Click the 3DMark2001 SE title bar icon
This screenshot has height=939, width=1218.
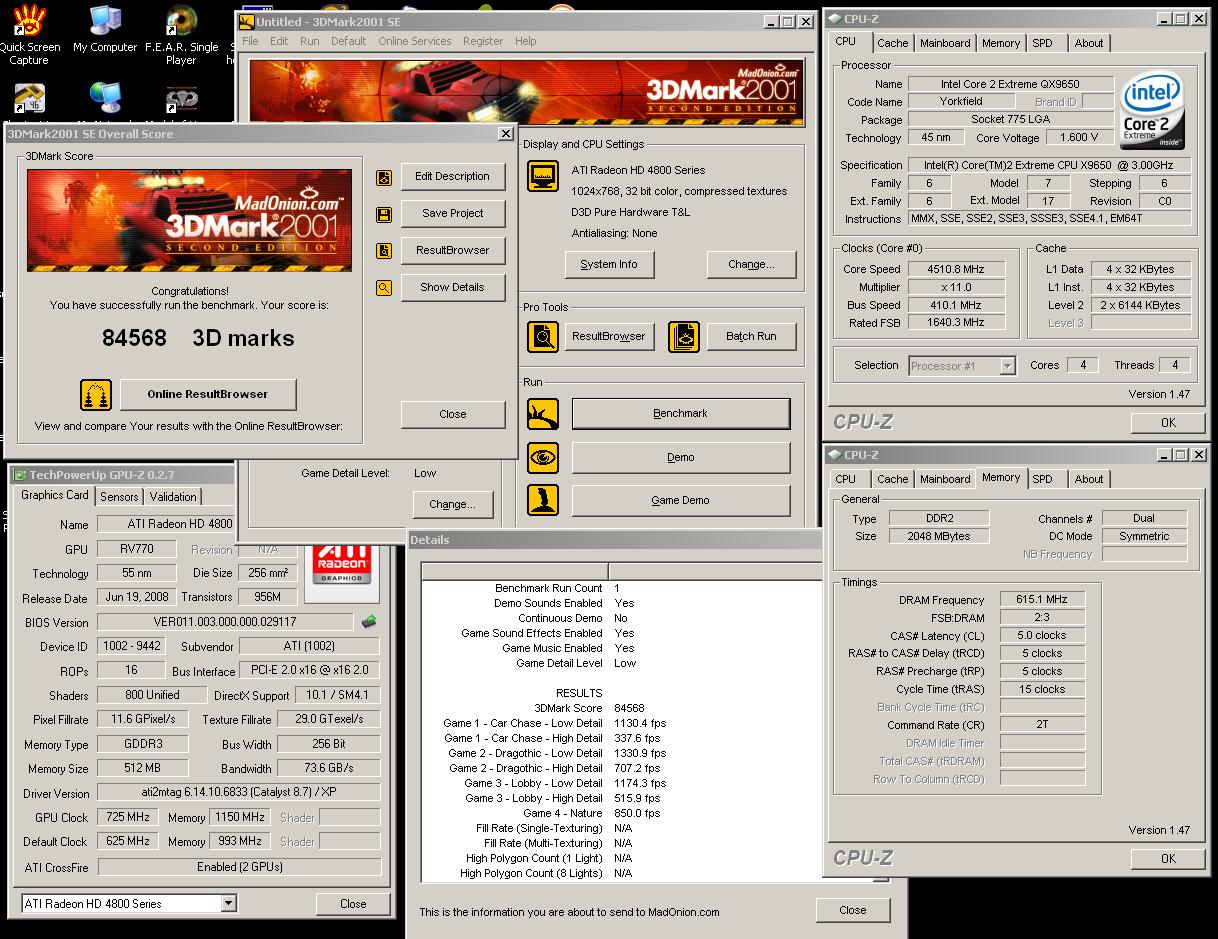click(245, 22)
